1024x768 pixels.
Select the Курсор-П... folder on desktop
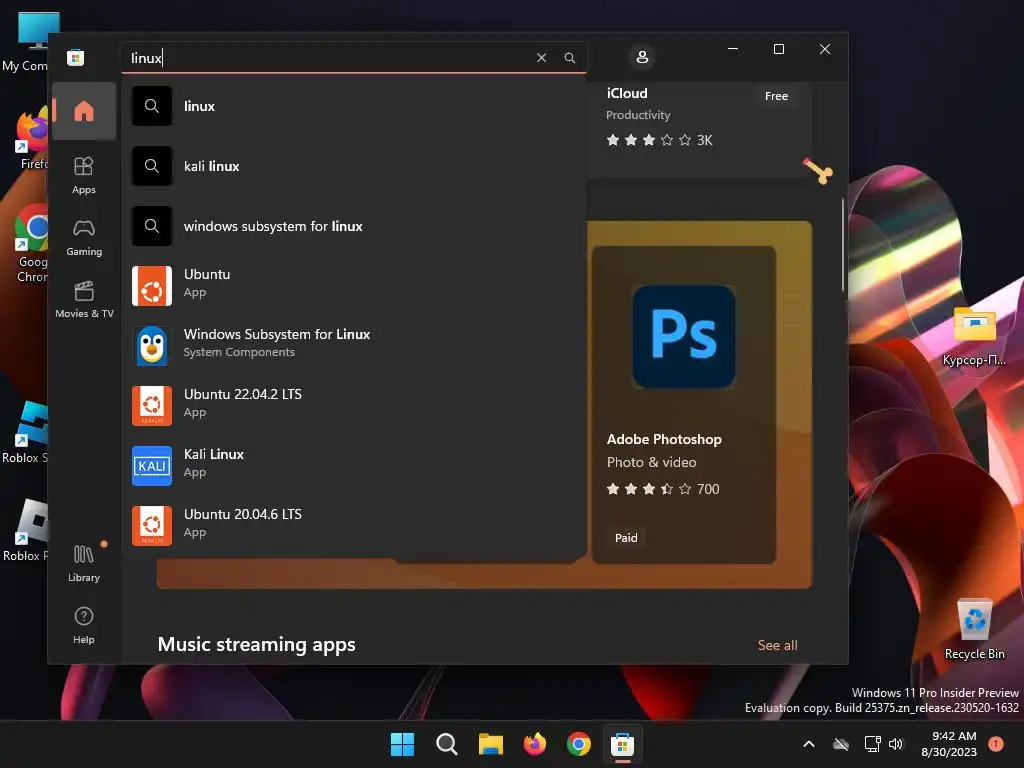click(x=974, y=336)
